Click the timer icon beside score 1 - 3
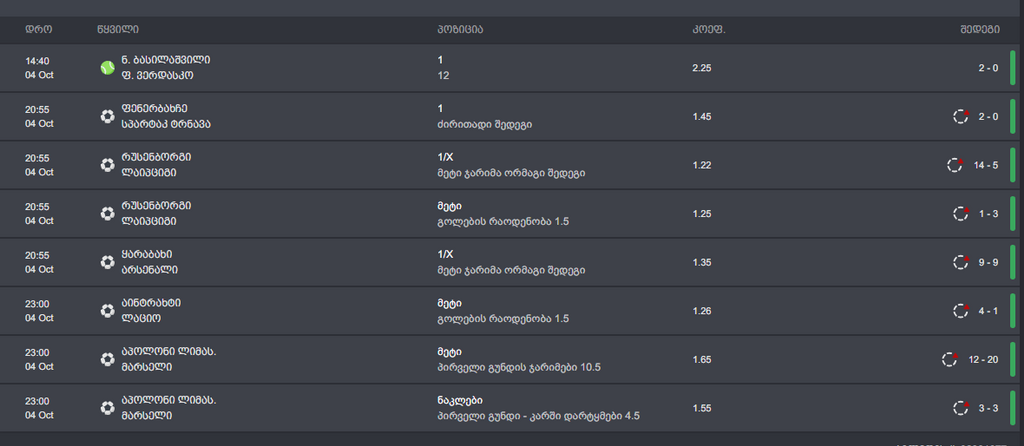Viewport: 1024px width, 446px height. (961, 213)
